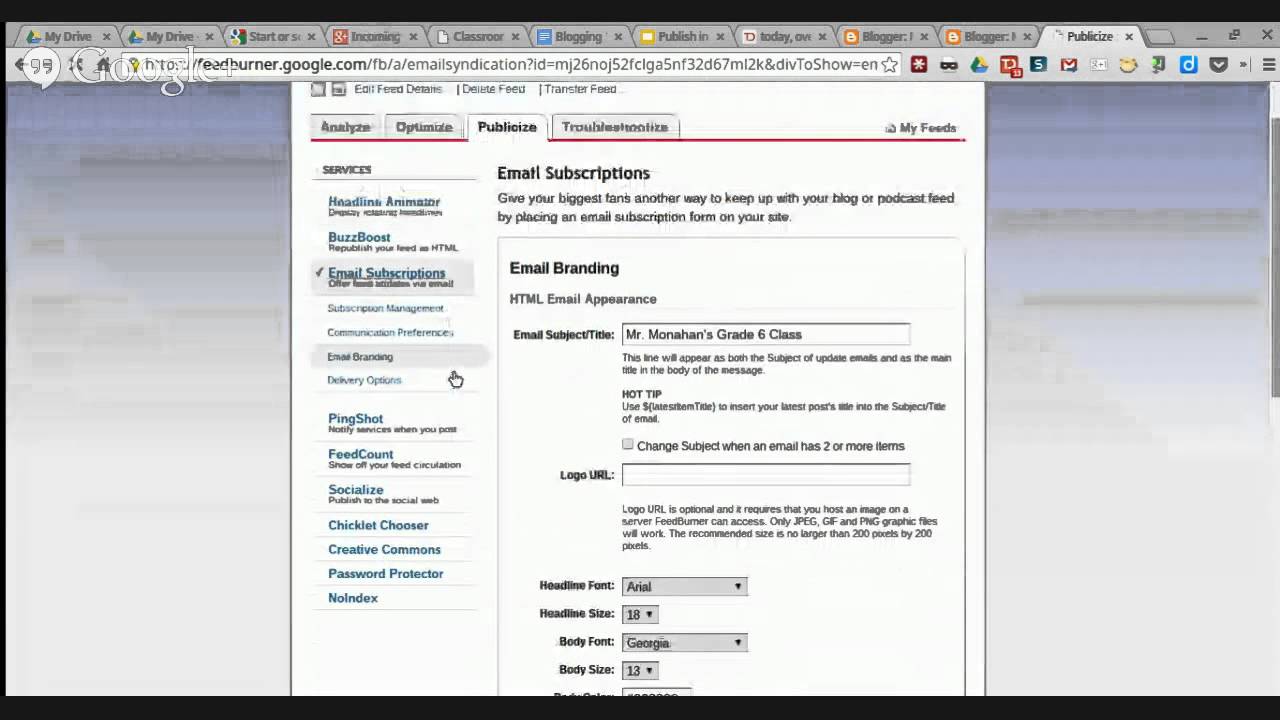Switch to the Troubleshootize tab

pyautogui.click(x=615, y=127)
